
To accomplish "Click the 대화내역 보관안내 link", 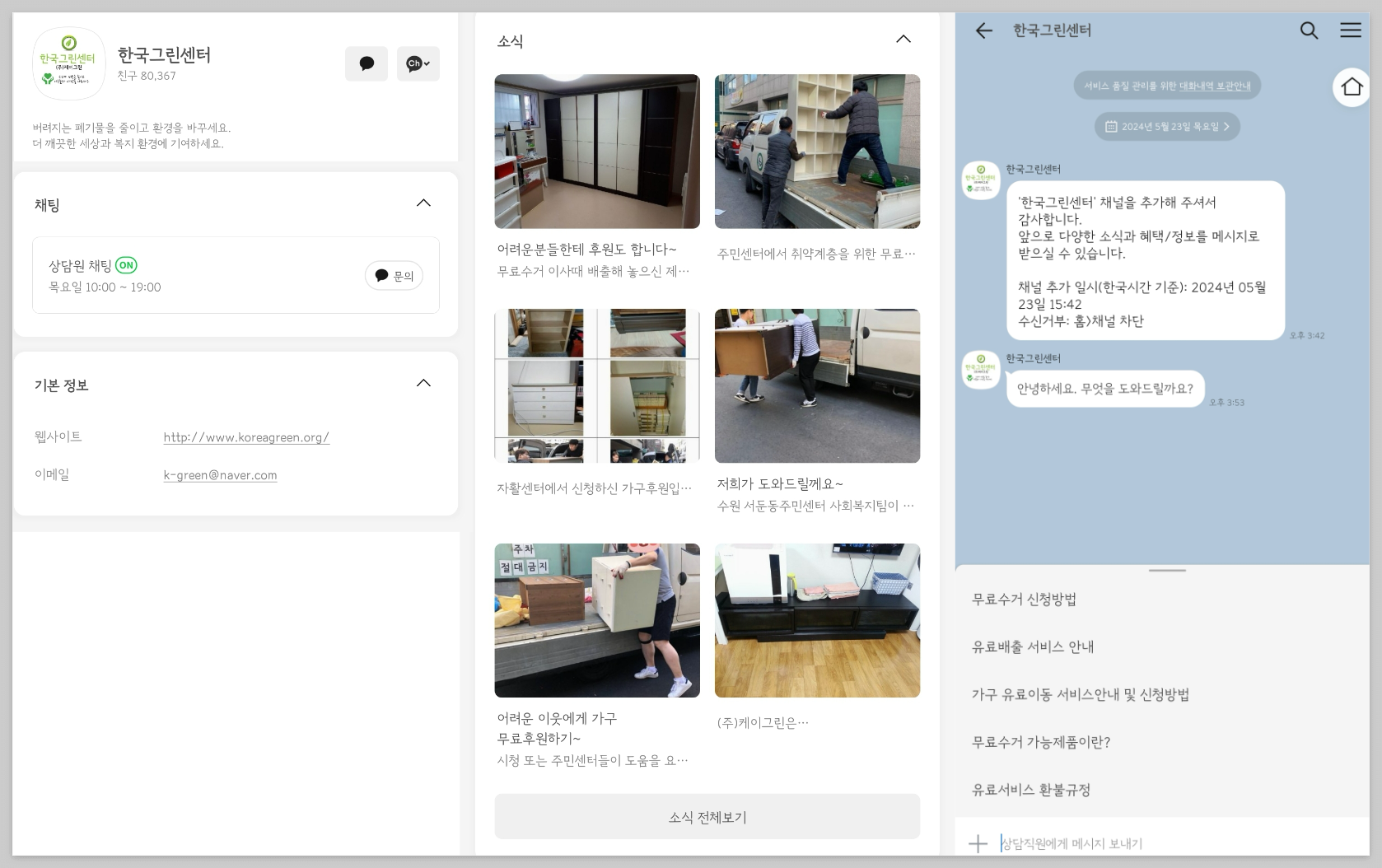I will [x=1215, y=86].
